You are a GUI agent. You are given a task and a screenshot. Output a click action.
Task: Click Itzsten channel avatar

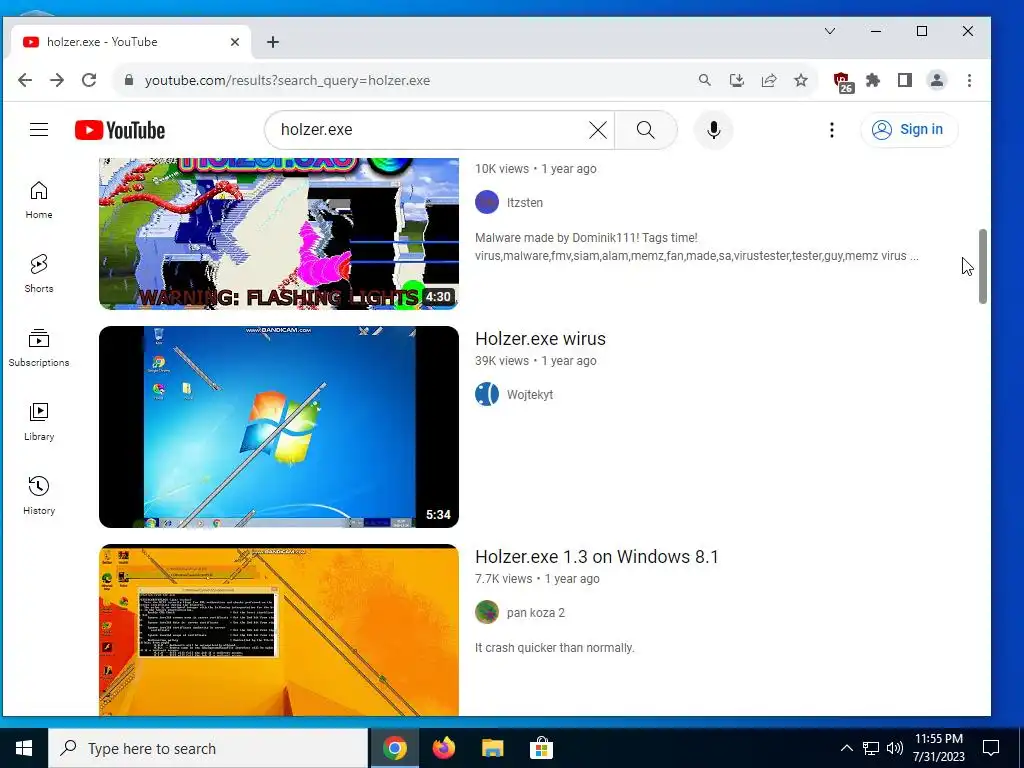(487, 202)
